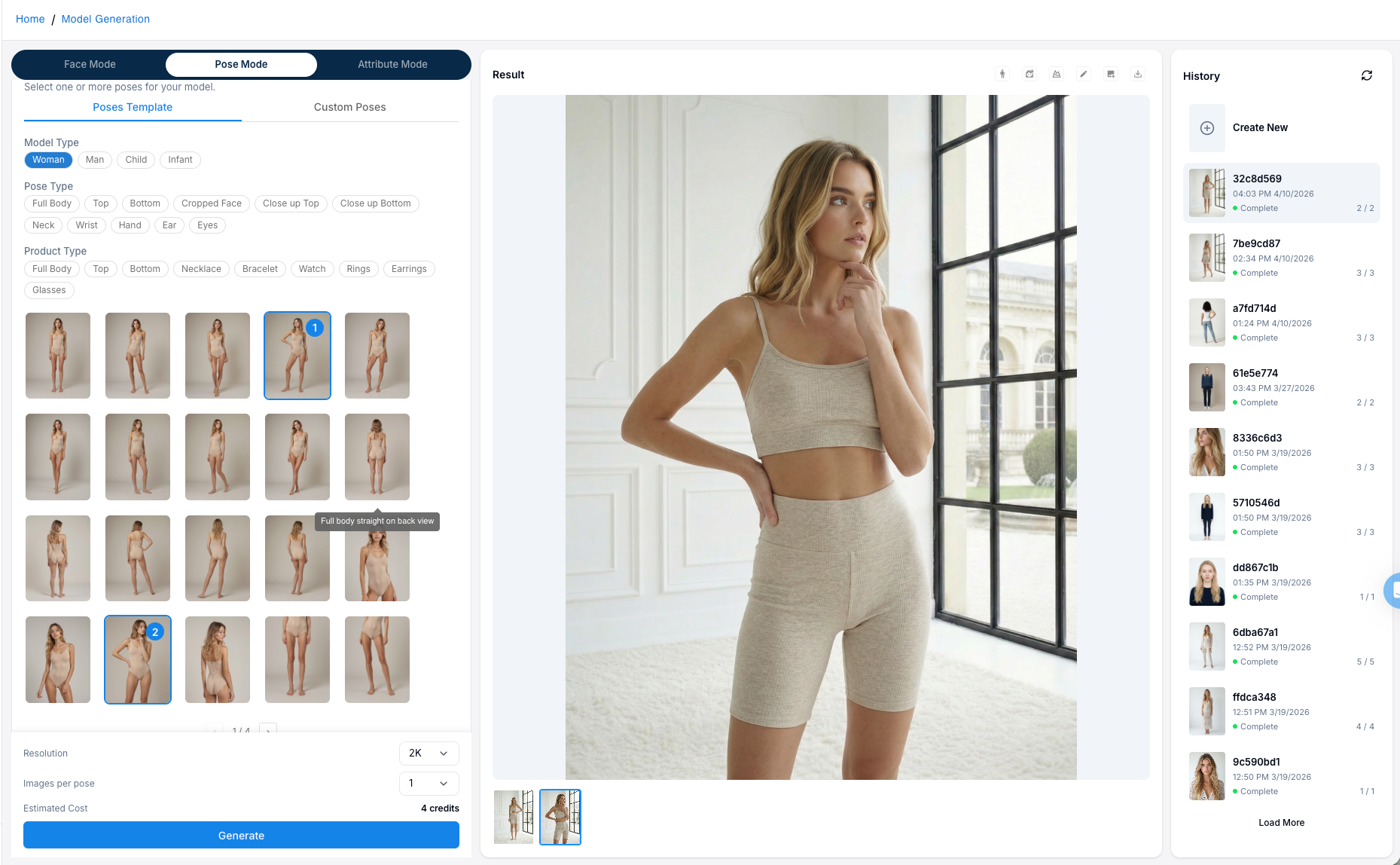Toggle the Close up Bottom pose filter

pos(376,203)
